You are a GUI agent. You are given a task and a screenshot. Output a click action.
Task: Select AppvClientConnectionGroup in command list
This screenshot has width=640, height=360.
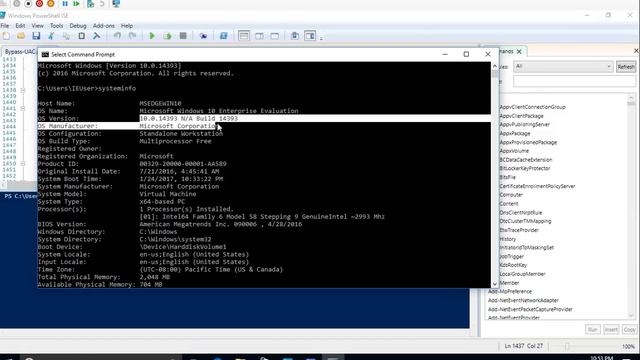pos(532,107)
